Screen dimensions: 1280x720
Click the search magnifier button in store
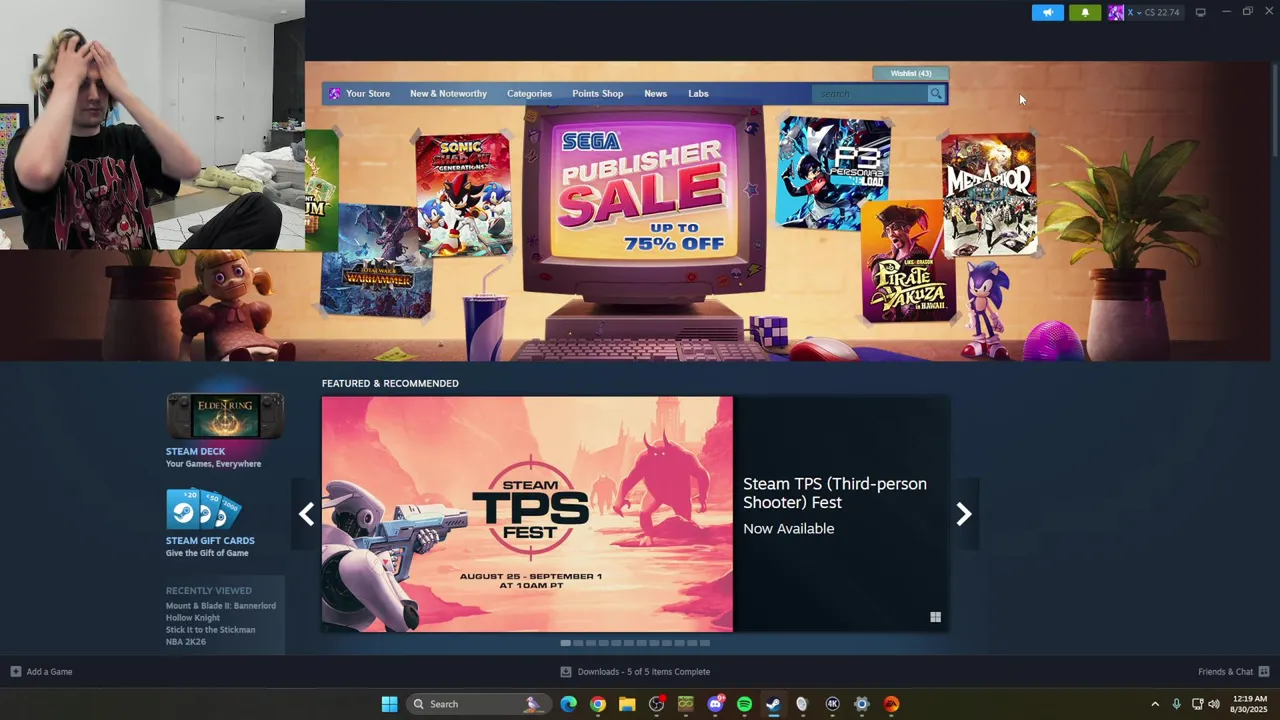[x=936, y=94]
